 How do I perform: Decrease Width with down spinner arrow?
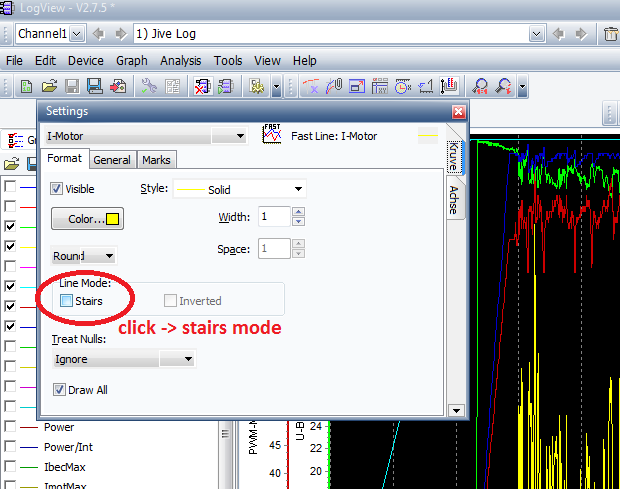click(298, 222)
